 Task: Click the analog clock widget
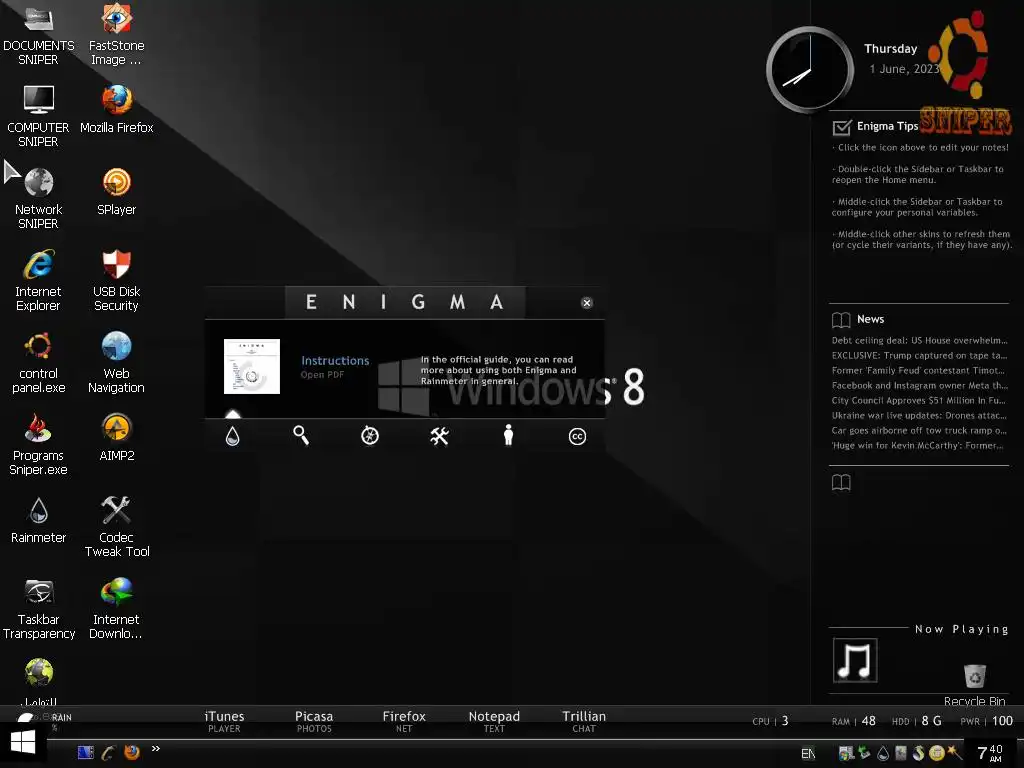[810, 69]
